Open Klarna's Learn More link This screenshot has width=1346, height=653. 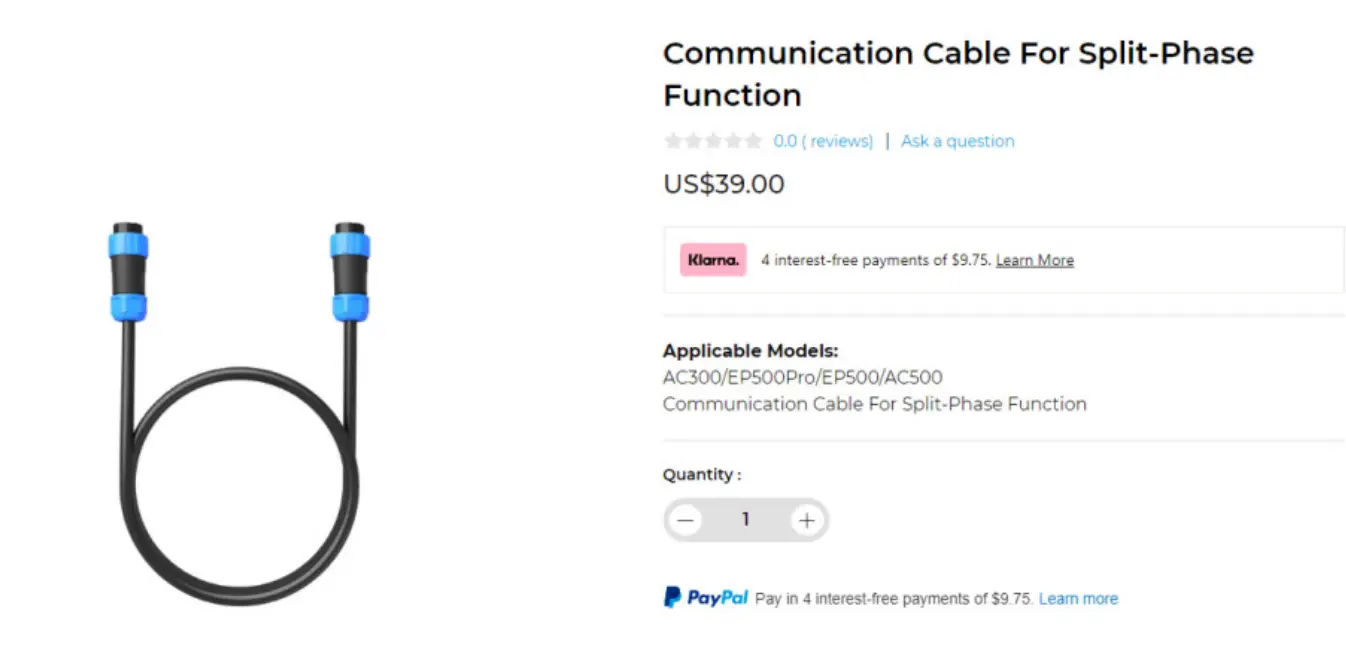(x=1034, y=260)
